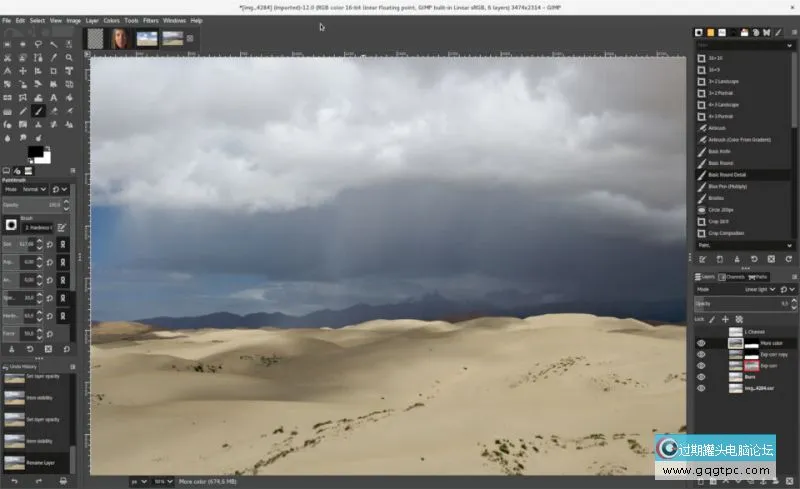This screenshot has height=489, width=800.
Task: Click the lock pixels brush icon
Action: click(x=711, y=319)
